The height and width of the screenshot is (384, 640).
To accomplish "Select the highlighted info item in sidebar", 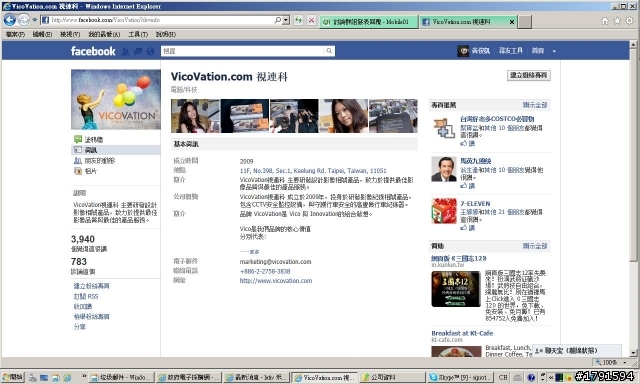I will point(116,150).
